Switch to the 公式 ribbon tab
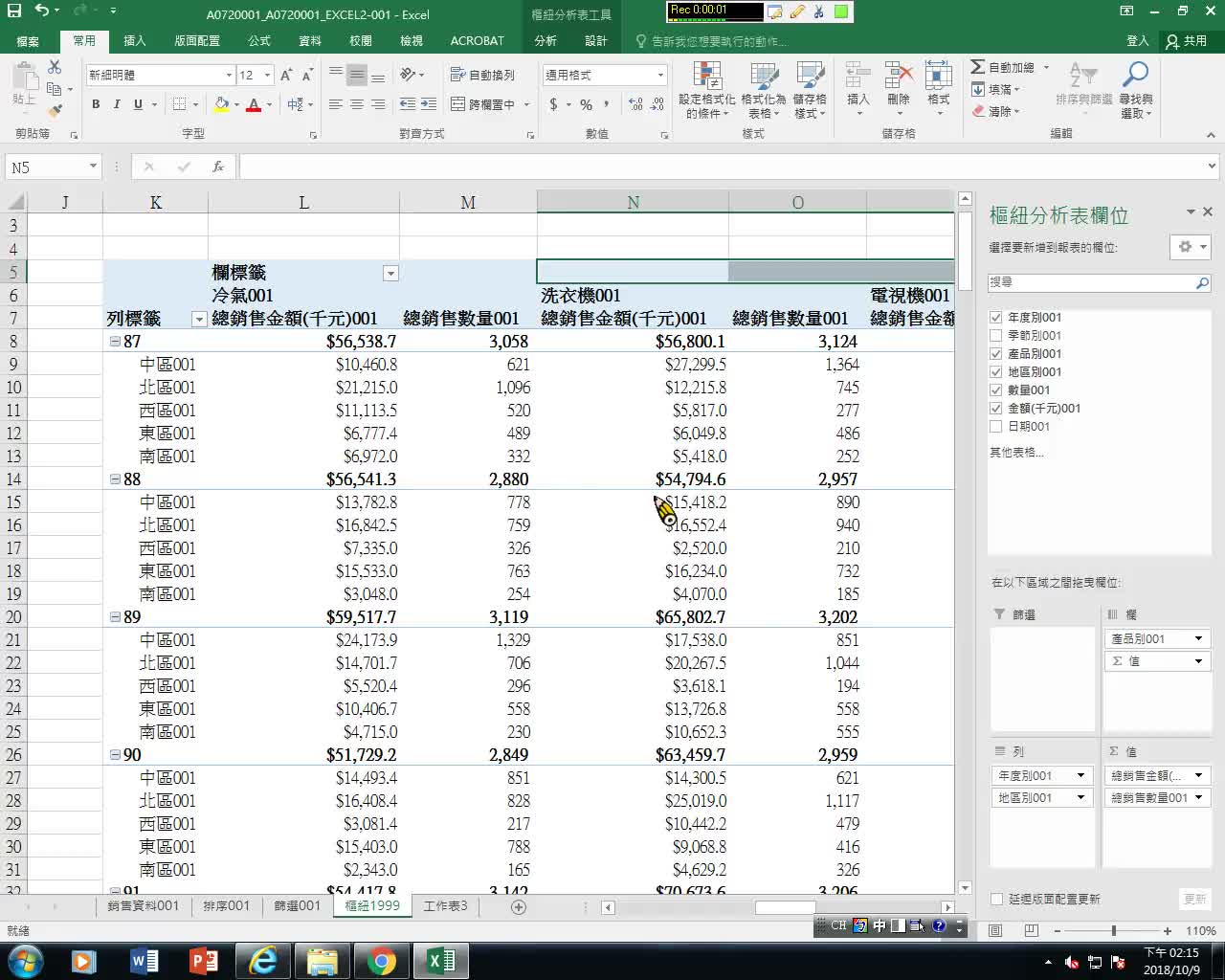 [259, 41]
